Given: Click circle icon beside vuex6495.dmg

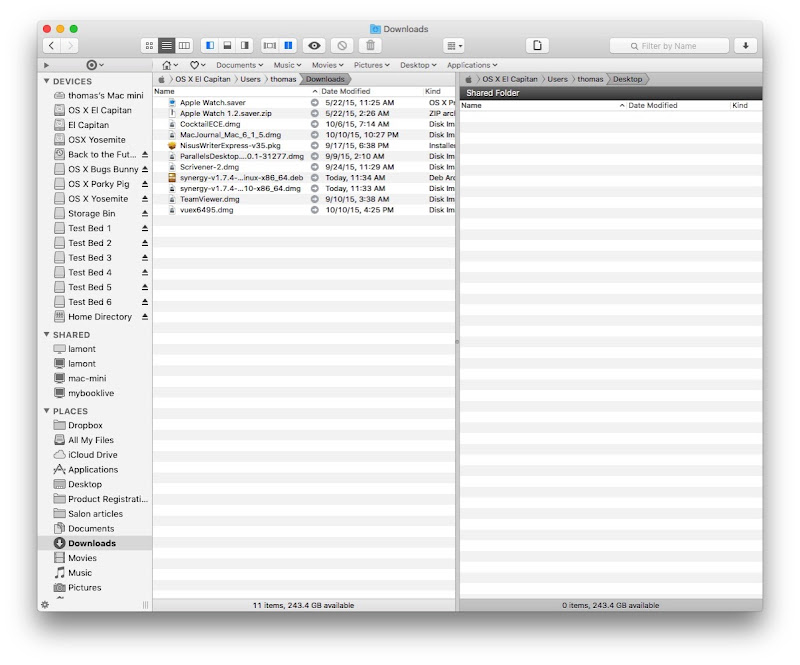Looking at the screenshot, I should (315, 210).
